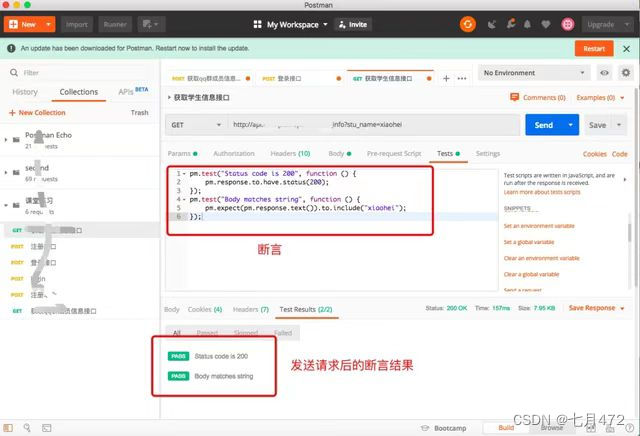Screen dimensions: 640x436
Task: Click the orange sync status icon
Action: pos(468,24)
